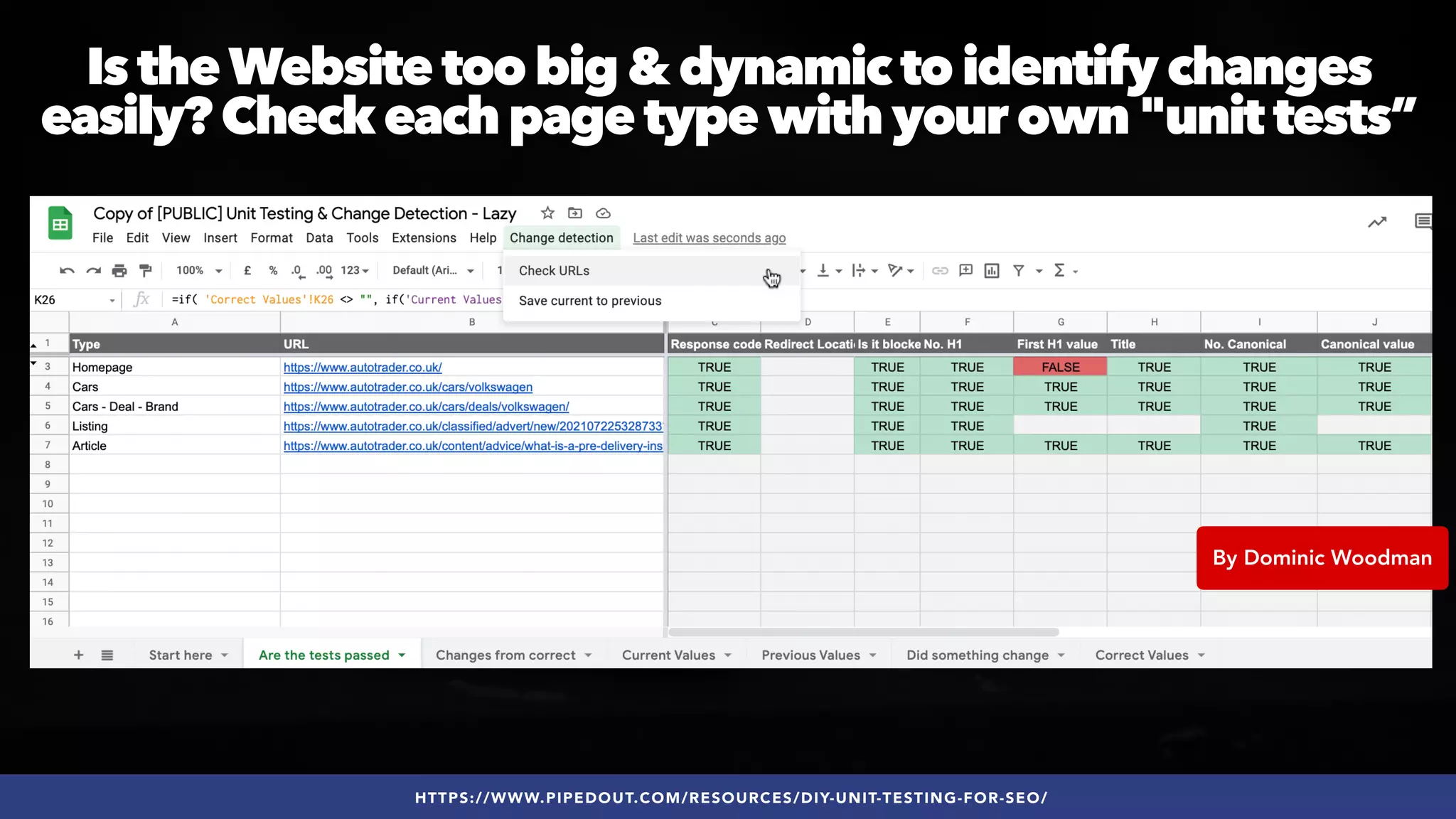The image size is (1456, 819).
Task: Open the cars/volkswagen URL link
Action: [408, 387]
